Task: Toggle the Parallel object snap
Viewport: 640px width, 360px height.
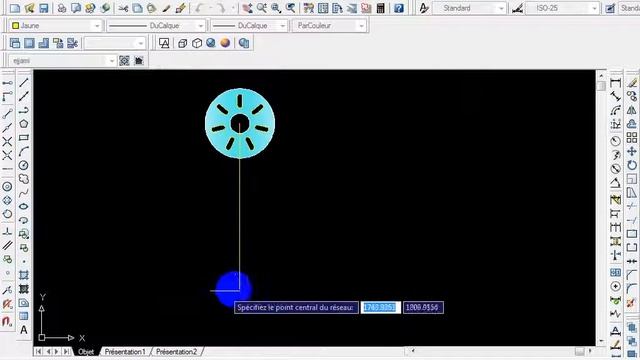Action: (7, 245)
